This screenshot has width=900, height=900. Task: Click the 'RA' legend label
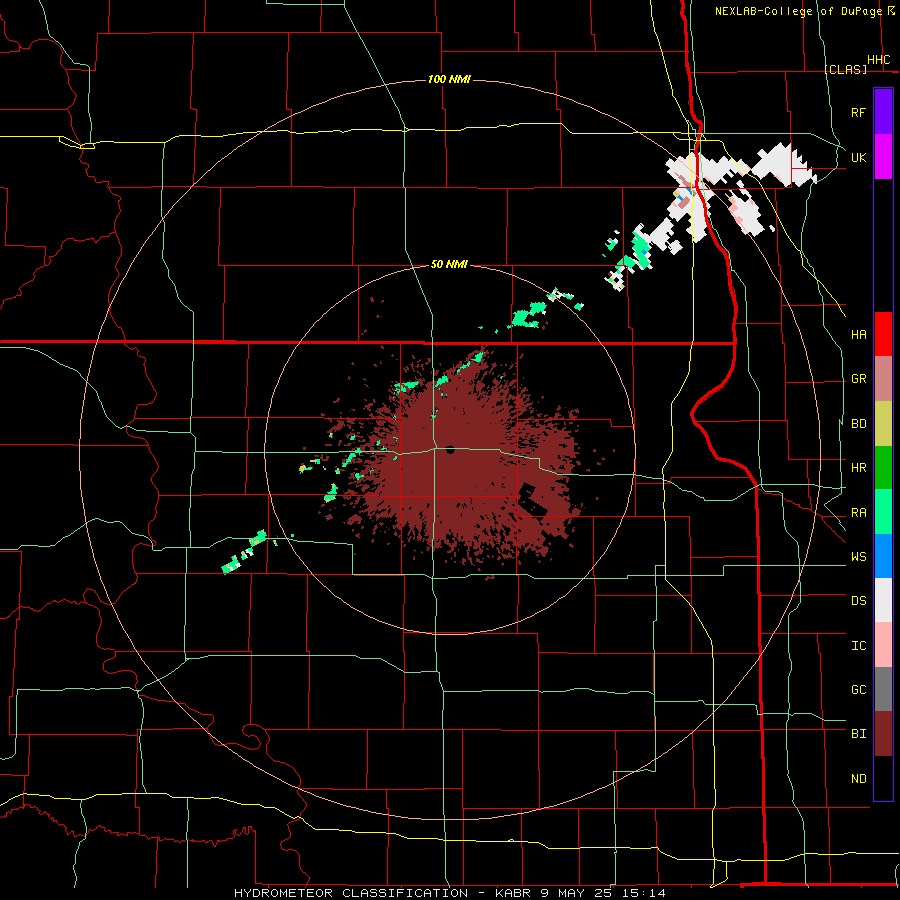[859, 512]
